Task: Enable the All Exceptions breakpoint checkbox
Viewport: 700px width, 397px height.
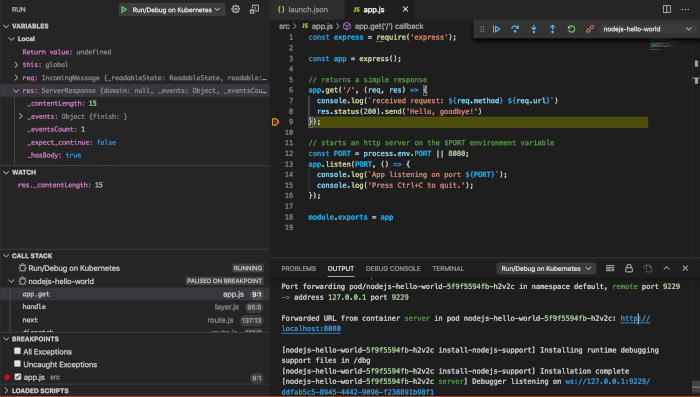Action: point(17,351)
